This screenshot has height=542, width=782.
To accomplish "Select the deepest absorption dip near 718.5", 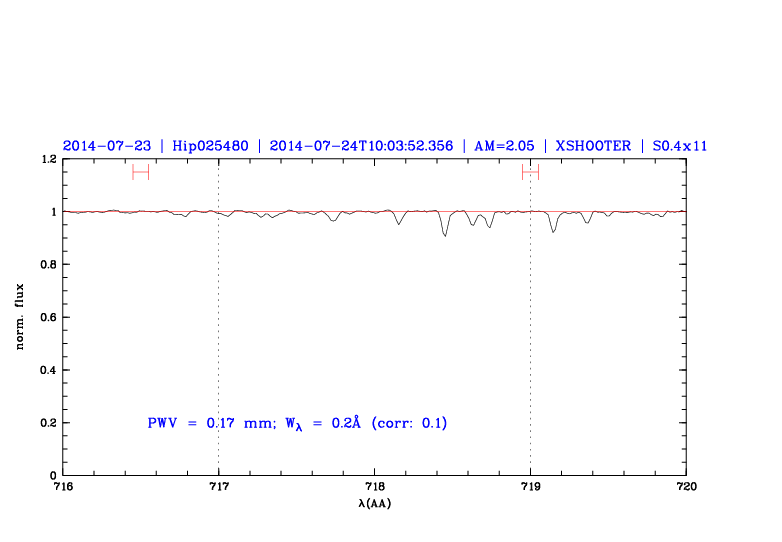I will click(x=445, y=234).
